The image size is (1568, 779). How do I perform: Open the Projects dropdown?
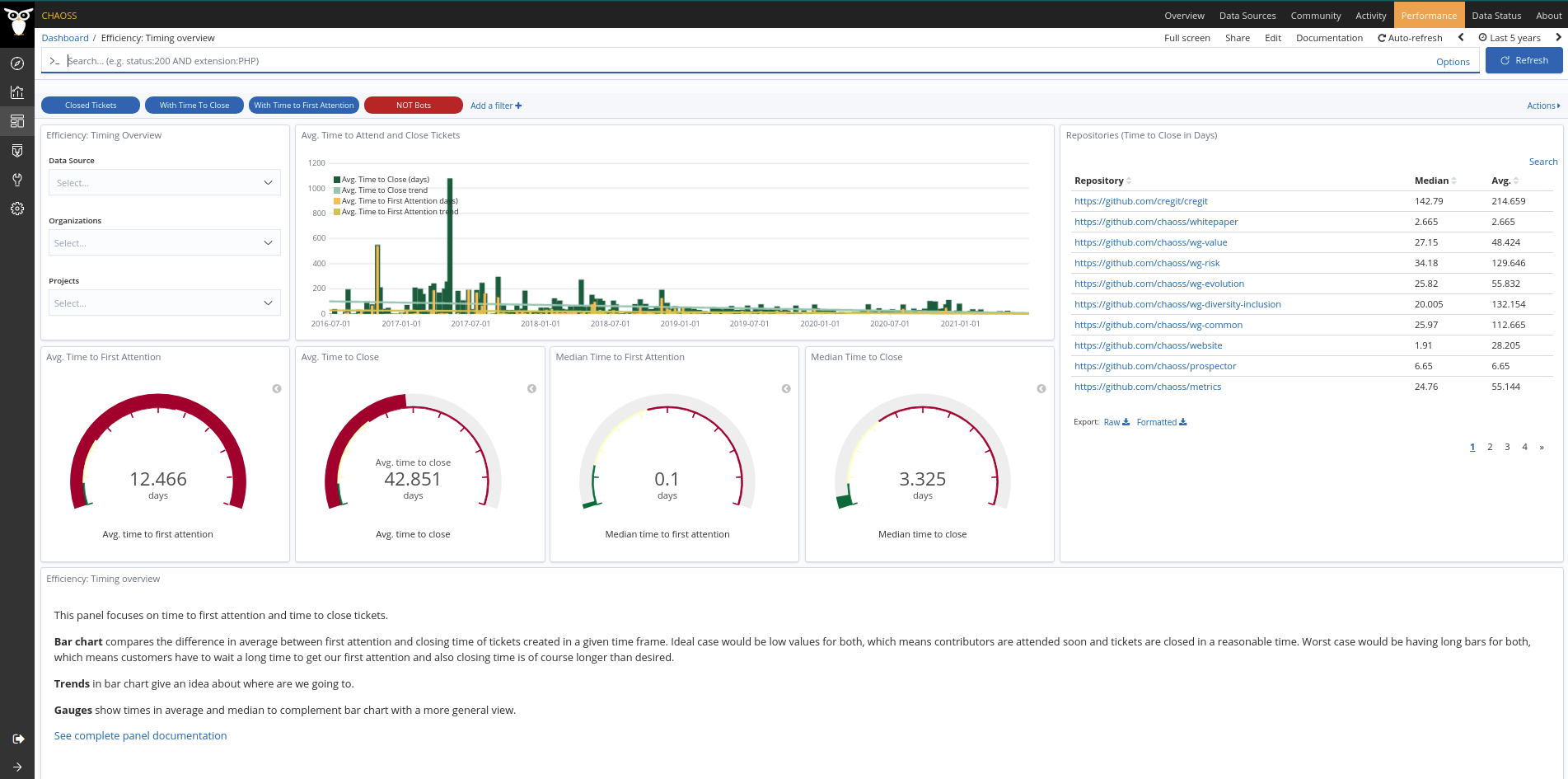(x=164, y=303)
